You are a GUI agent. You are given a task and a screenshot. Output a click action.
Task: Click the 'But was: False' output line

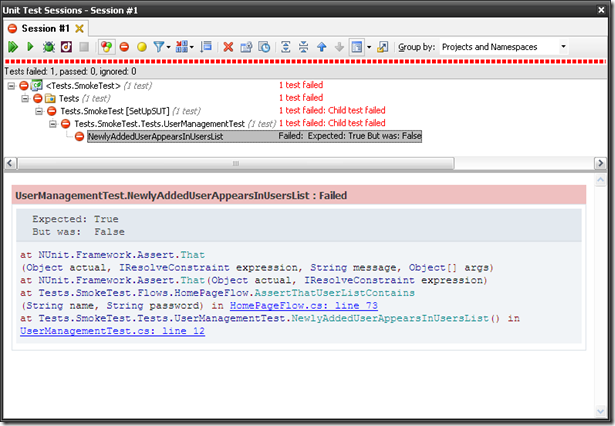(78, 232)
